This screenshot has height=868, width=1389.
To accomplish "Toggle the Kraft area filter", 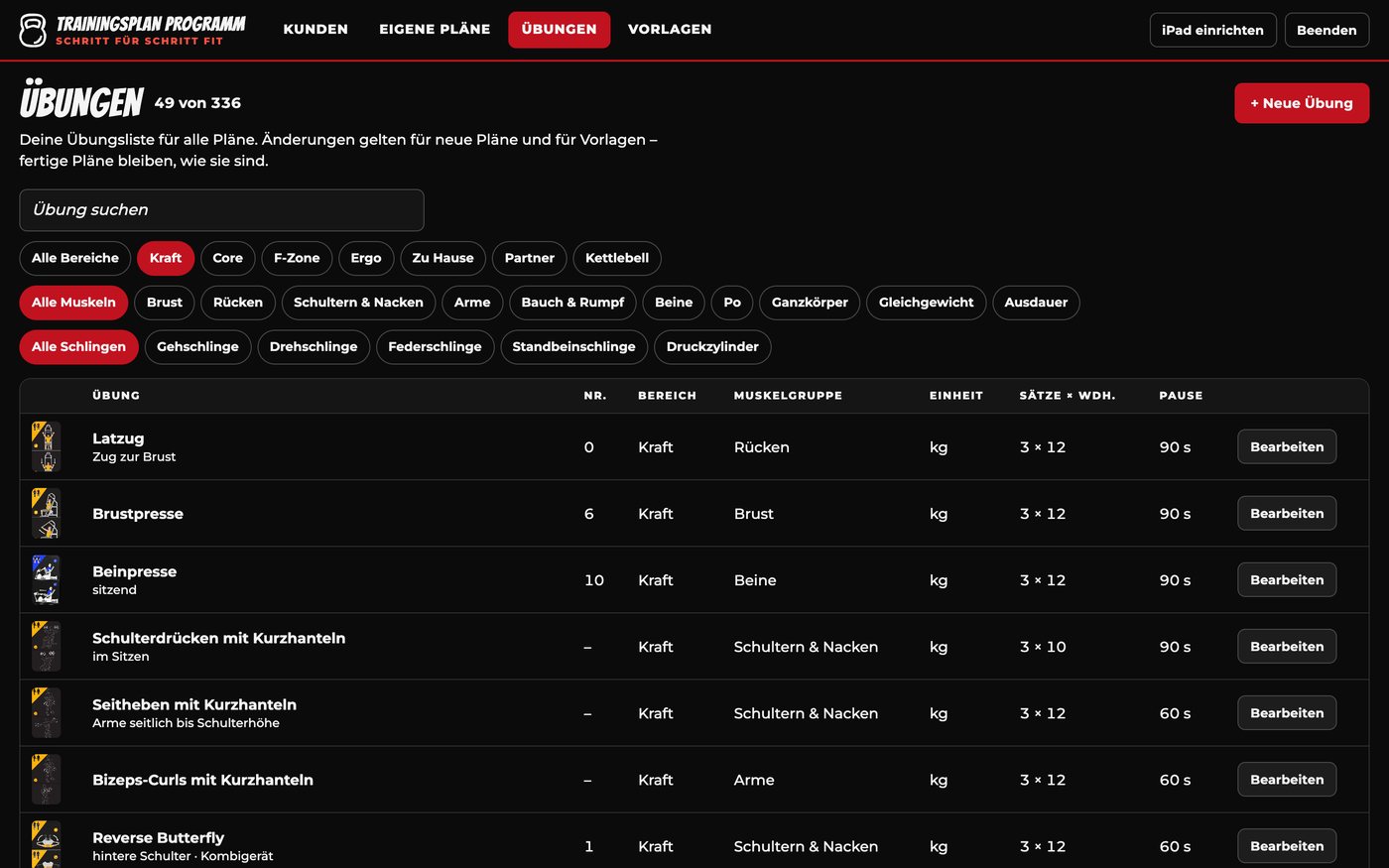I will pyautogui.click(x=166, y=258).
